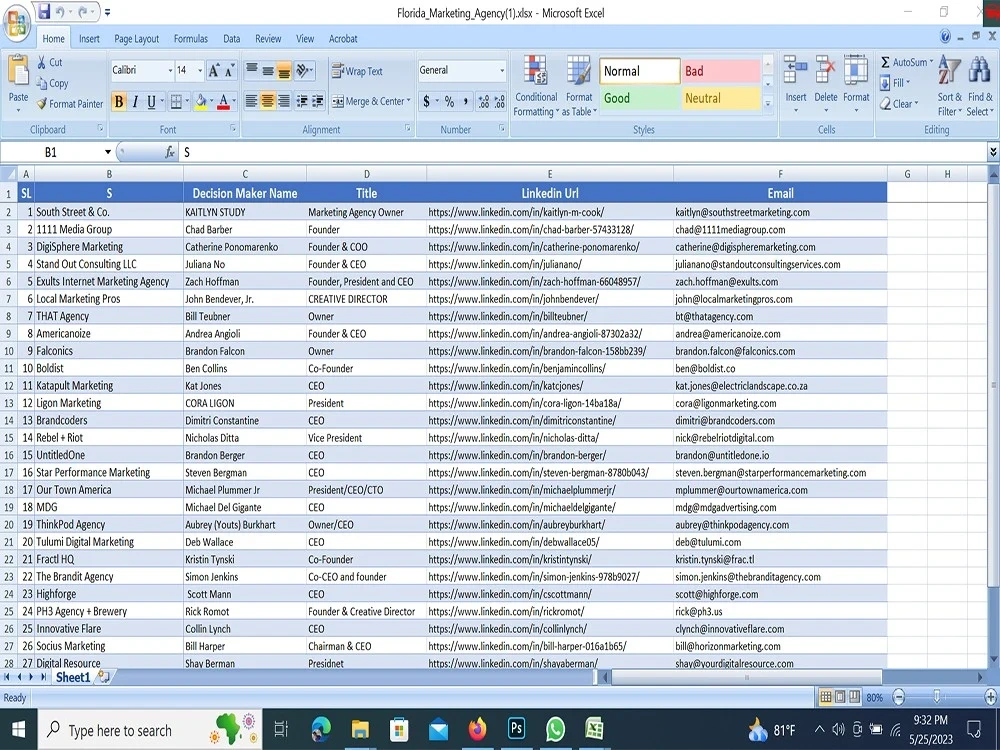Open Conditional Formatting menu

point(536,86)
